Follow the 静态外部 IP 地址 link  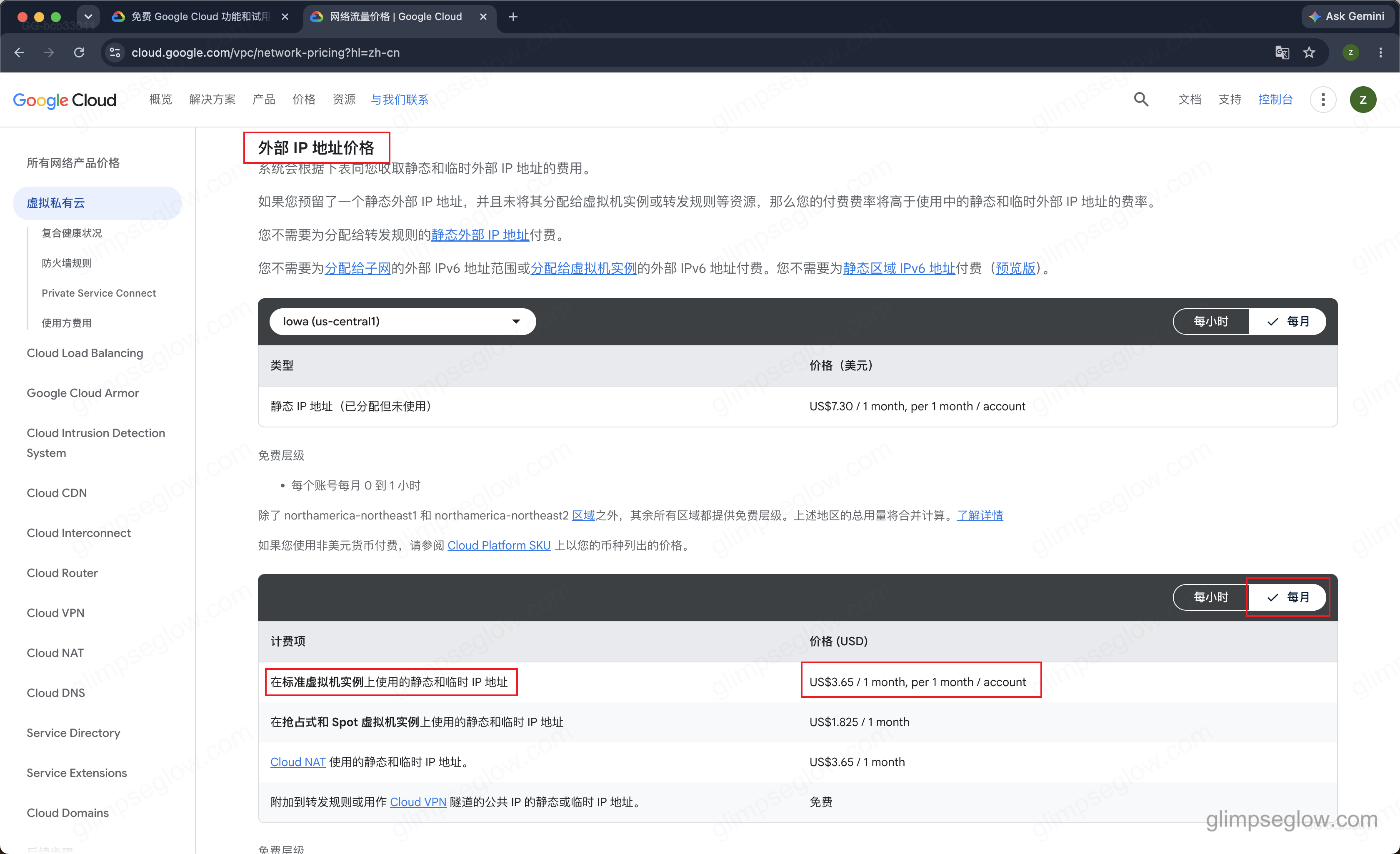(480, 235)
